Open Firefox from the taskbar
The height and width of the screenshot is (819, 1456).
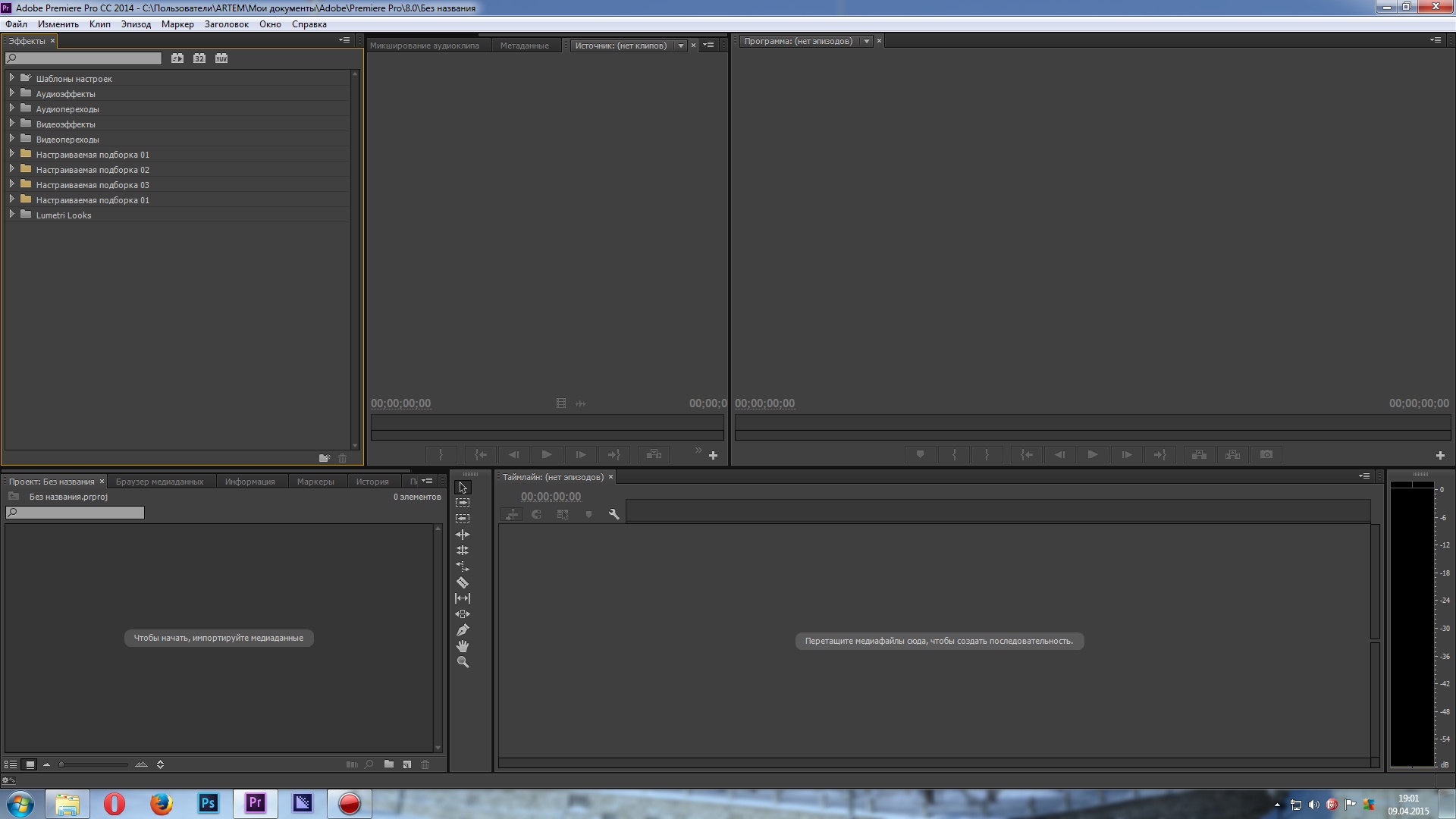point(161,804)
